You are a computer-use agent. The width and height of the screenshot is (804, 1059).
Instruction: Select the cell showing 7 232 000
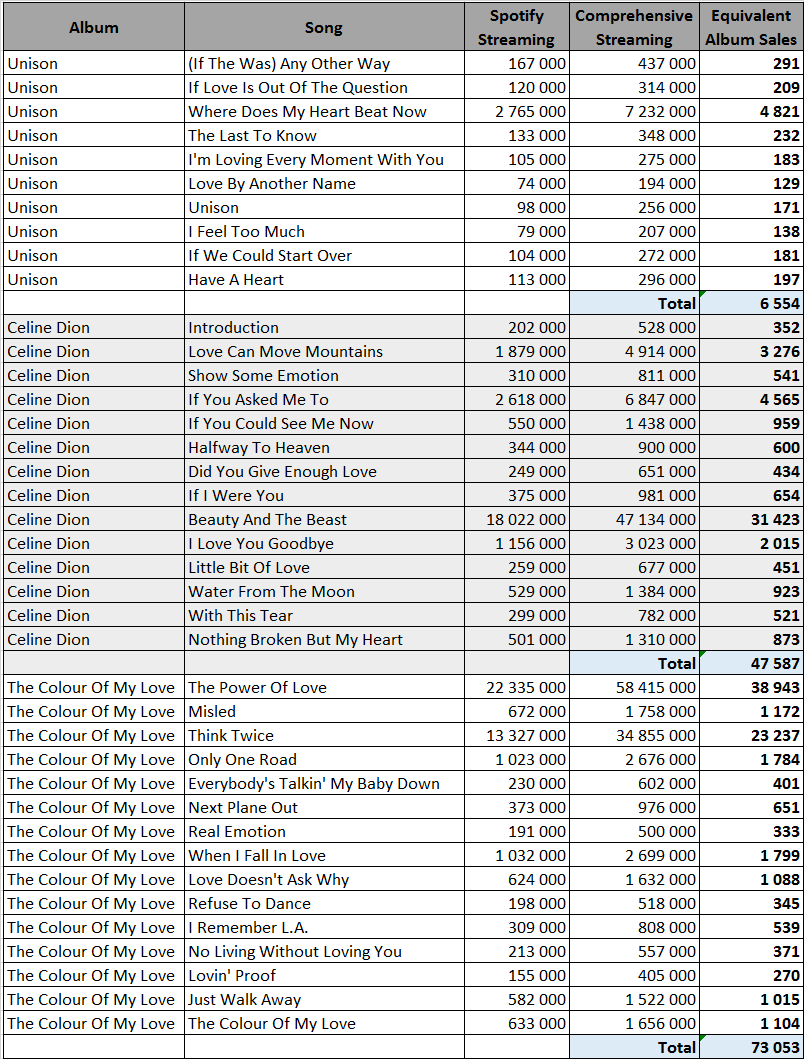tap(634, 111)
